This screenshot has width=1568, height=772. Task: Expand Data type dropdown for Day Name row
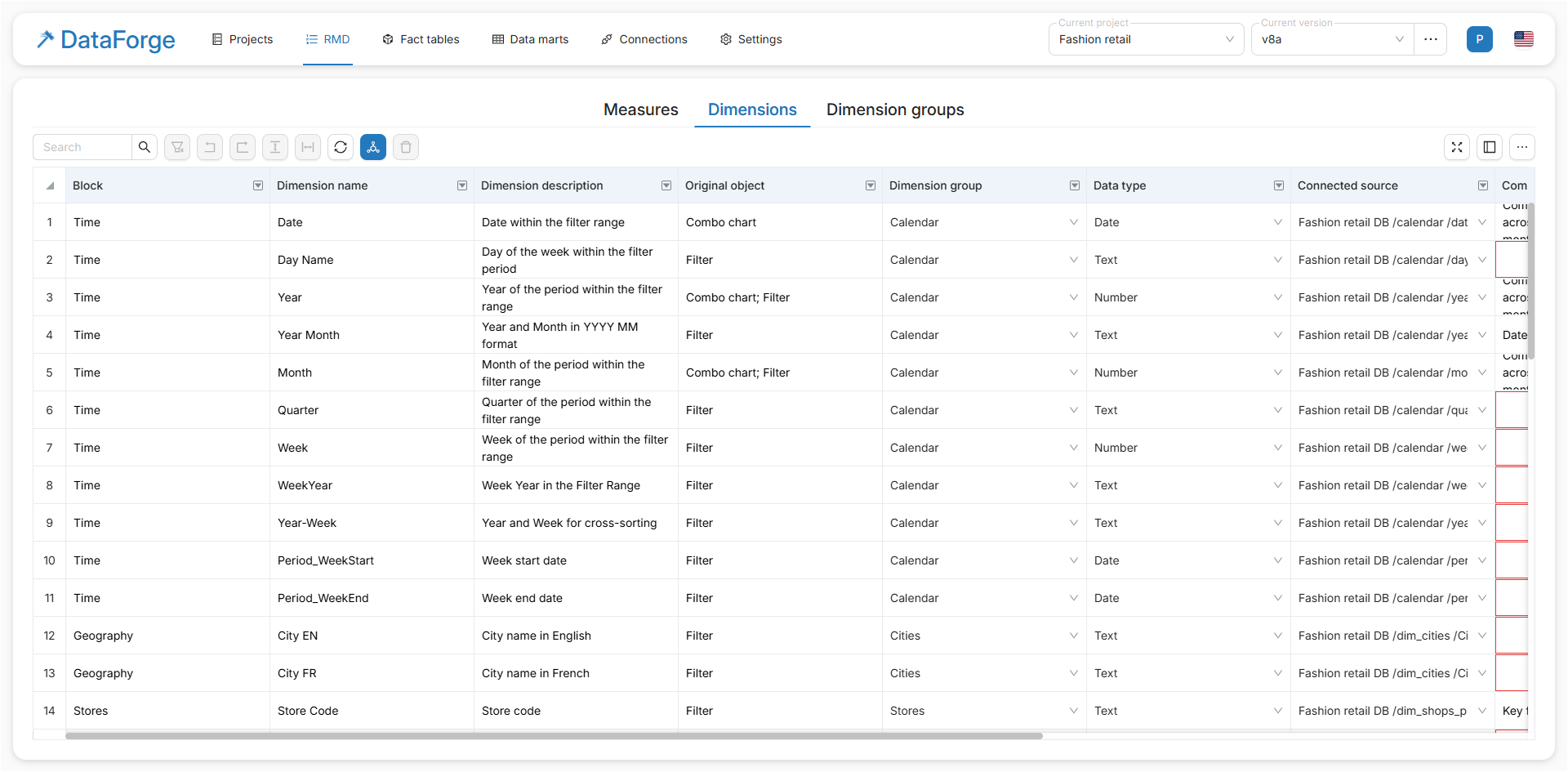pos(1277,260)
